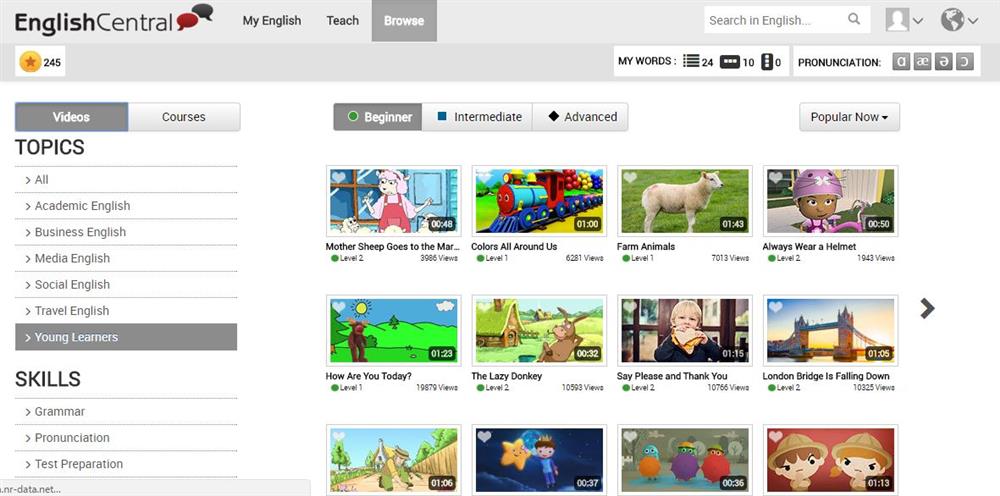The image size is (1000, 496).
Task: Click the ɔ pronunciation sound icon
Action: point(964,62)
